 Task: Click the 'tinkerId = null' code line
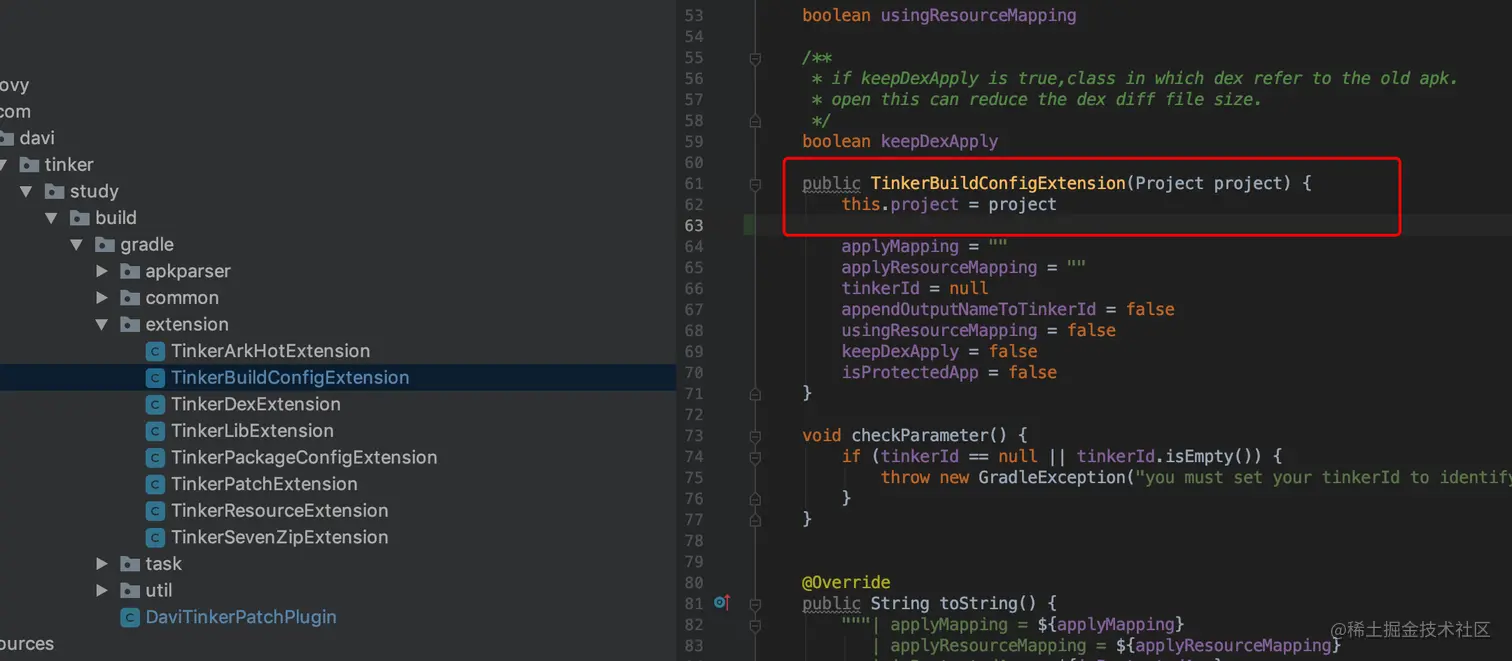coord(915,288)
